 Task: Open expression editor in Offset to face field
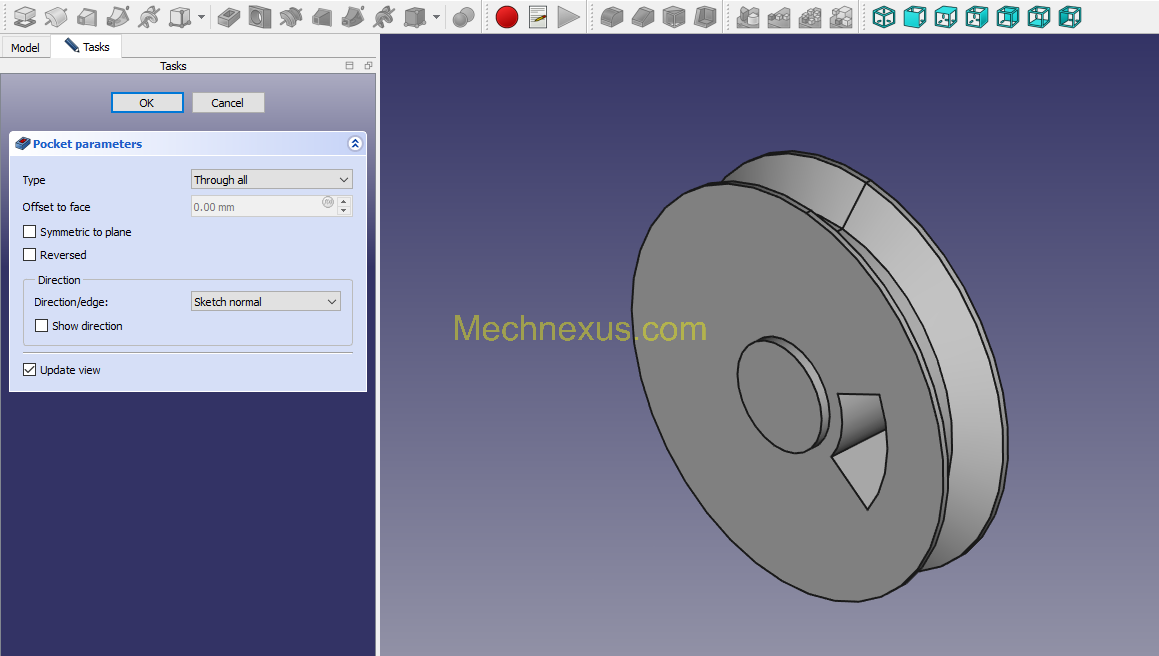(328, 202)
